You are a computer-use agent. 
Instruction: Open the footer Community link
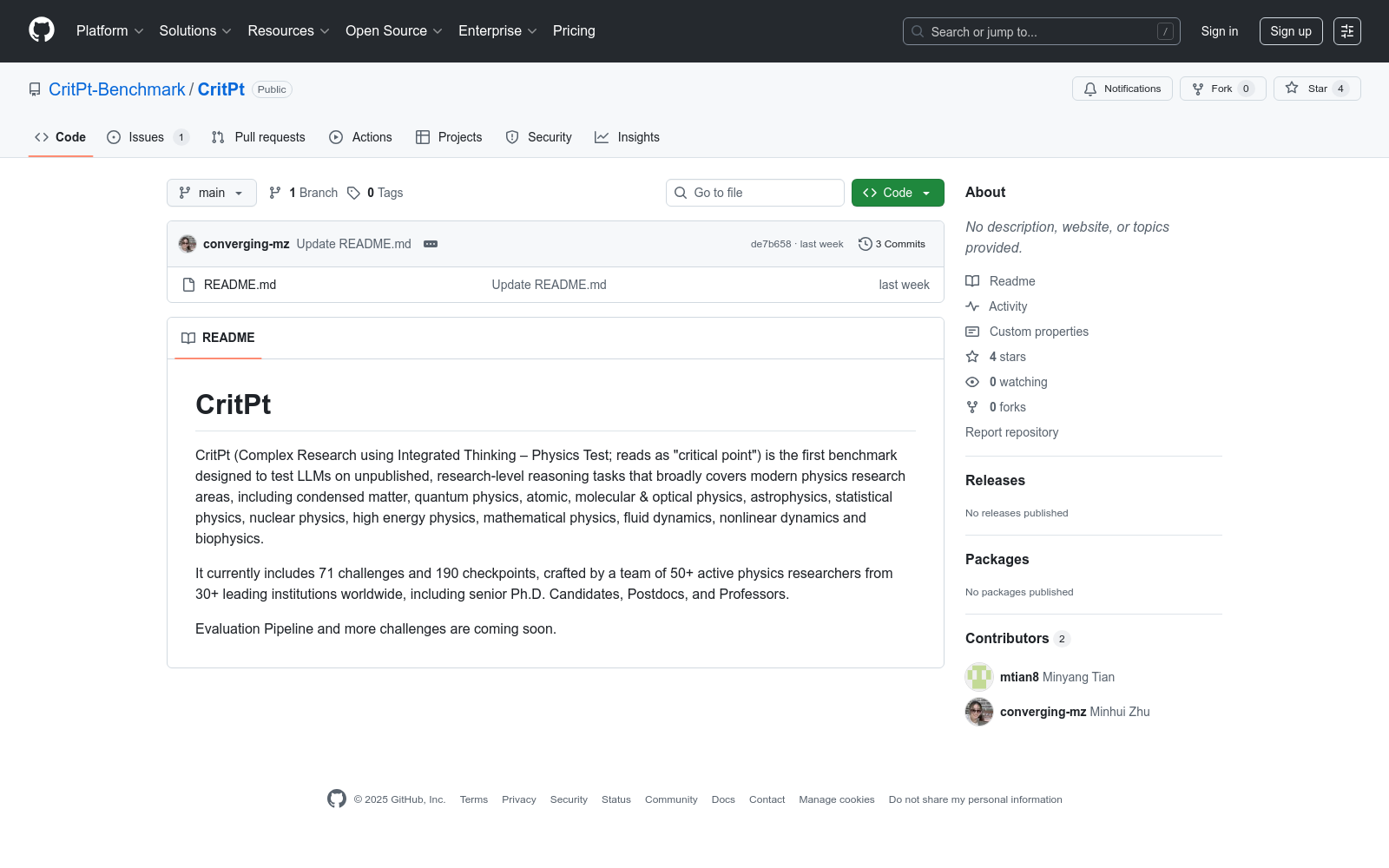coord(671,799)
